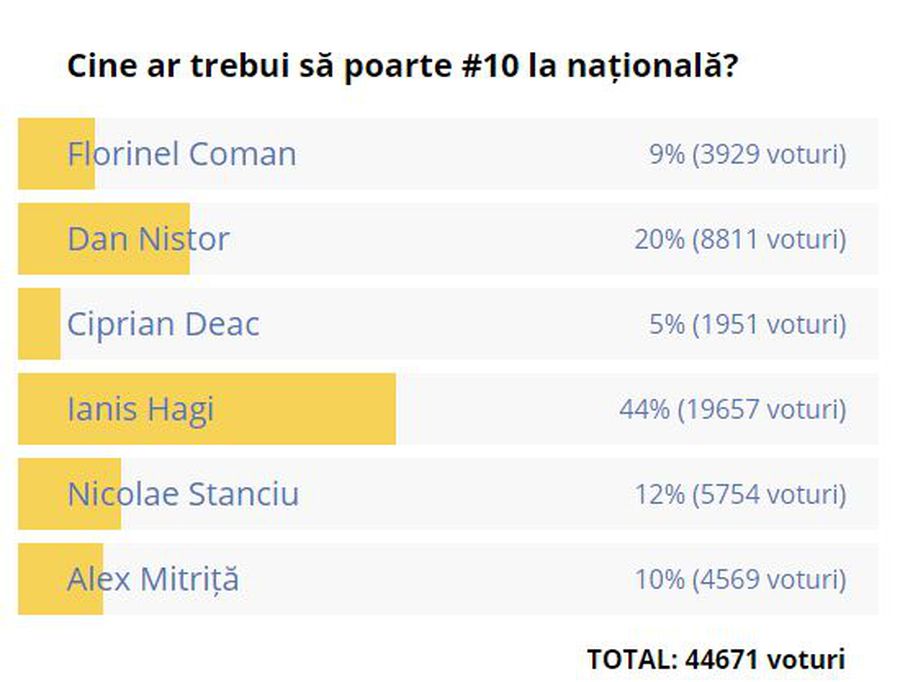Click the gray empty area in Alex Mitriță row

[x=436, y=579]
